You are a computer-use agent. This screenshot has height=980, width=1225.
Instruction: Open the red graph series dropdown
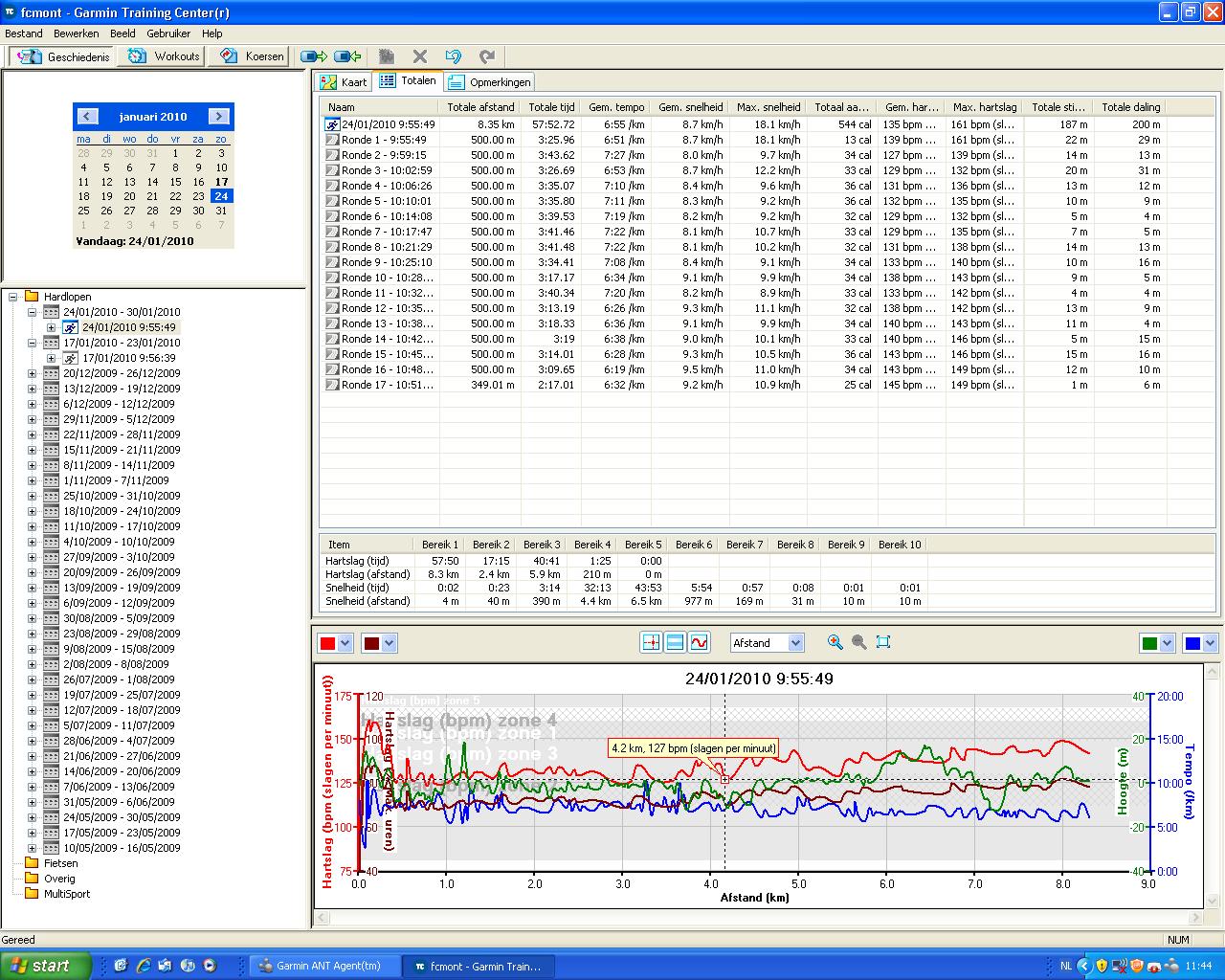tap(345, 643)
